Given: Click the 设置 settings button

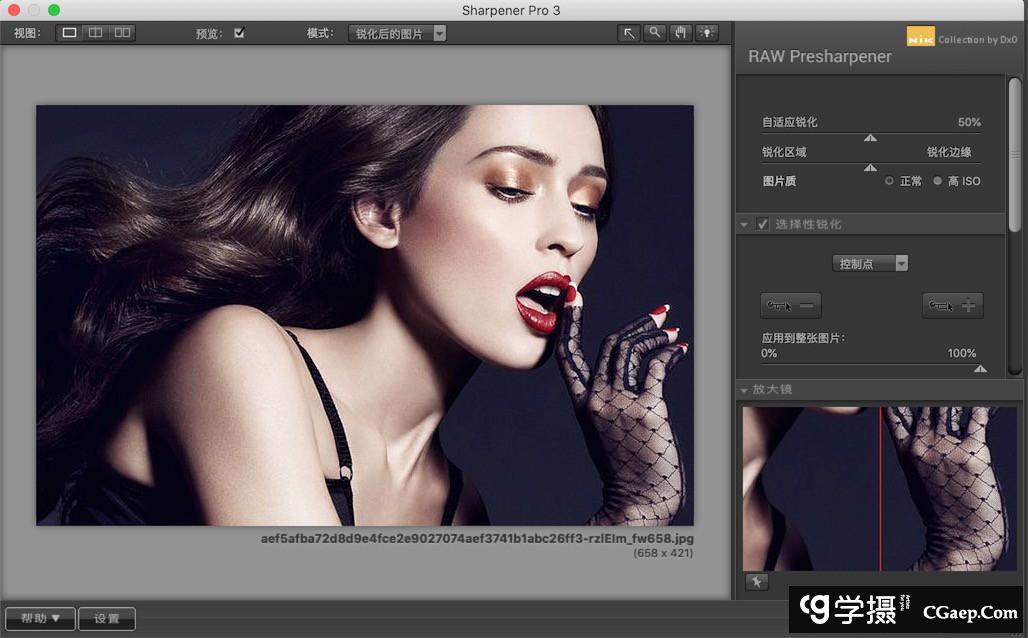Looking at the screenshot, I should [x=107, y=618].
